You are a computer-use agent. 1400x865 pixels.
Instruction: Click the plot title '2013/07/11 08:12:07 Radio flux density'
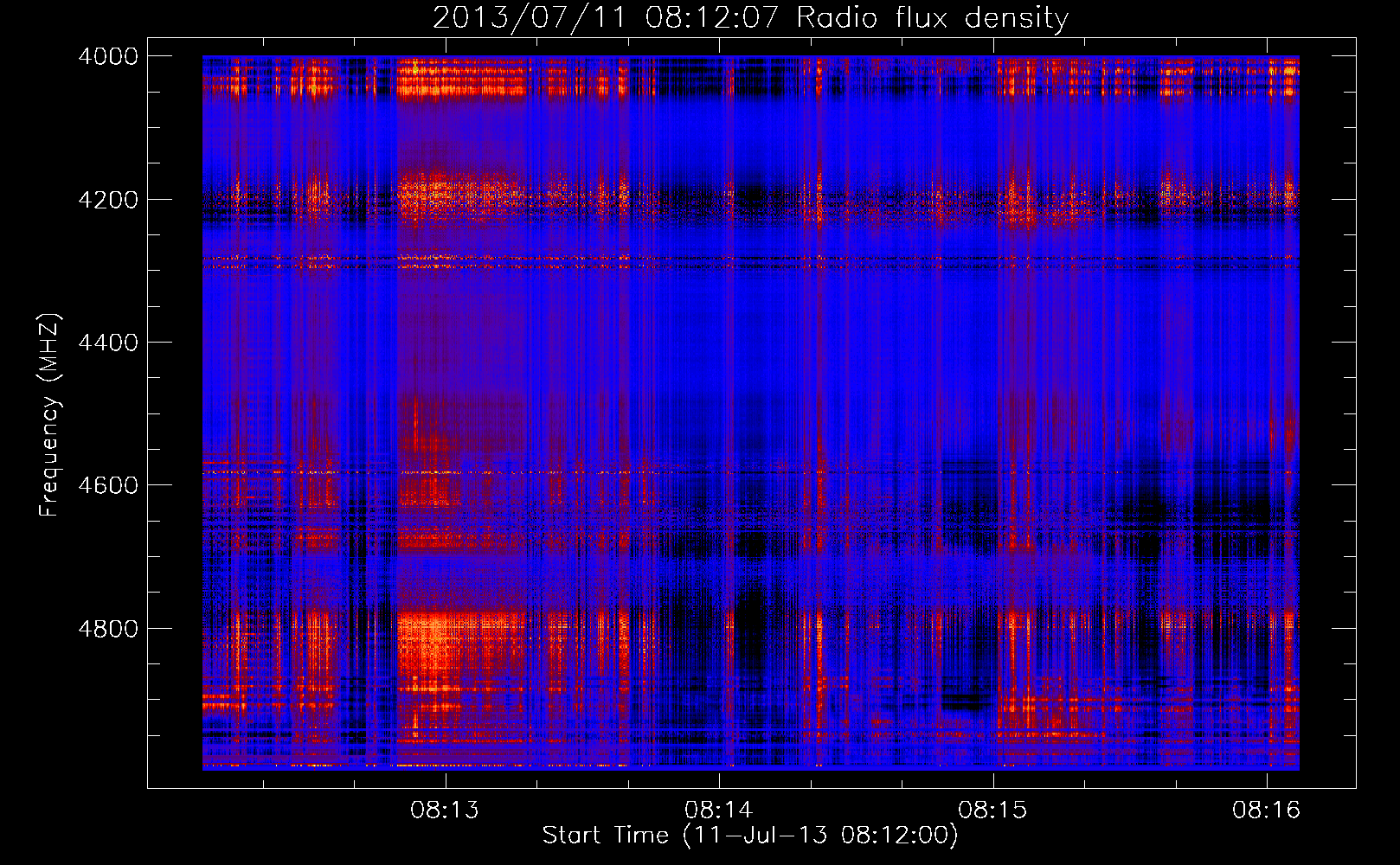point(750,17)
